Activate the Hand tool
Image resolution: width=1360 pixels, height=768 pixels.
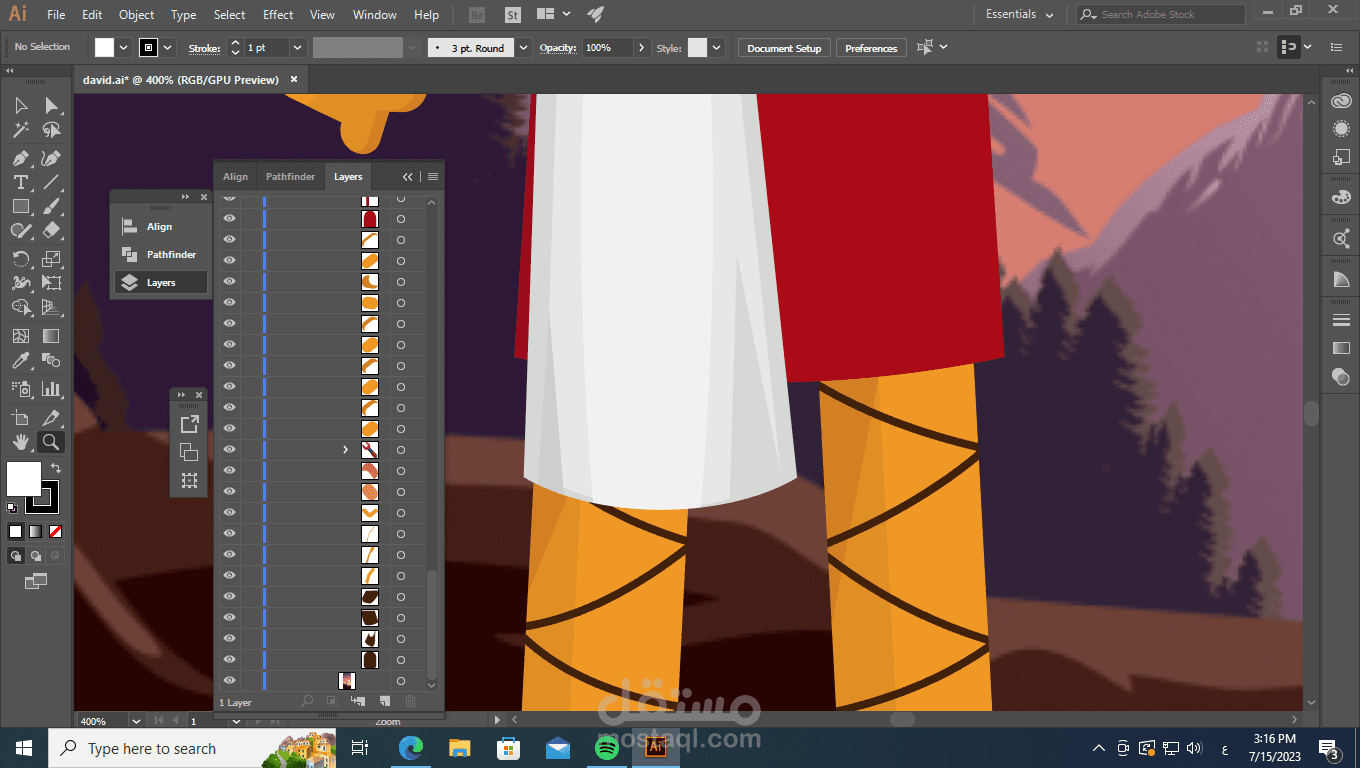(x=20, y=442)
